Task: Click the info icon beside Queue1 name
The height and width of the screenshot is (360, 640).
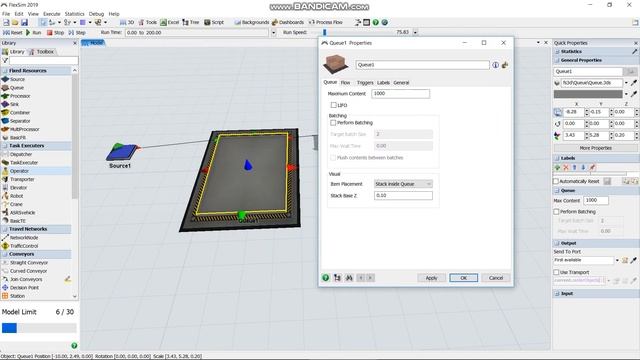Action: coord(496,65)
